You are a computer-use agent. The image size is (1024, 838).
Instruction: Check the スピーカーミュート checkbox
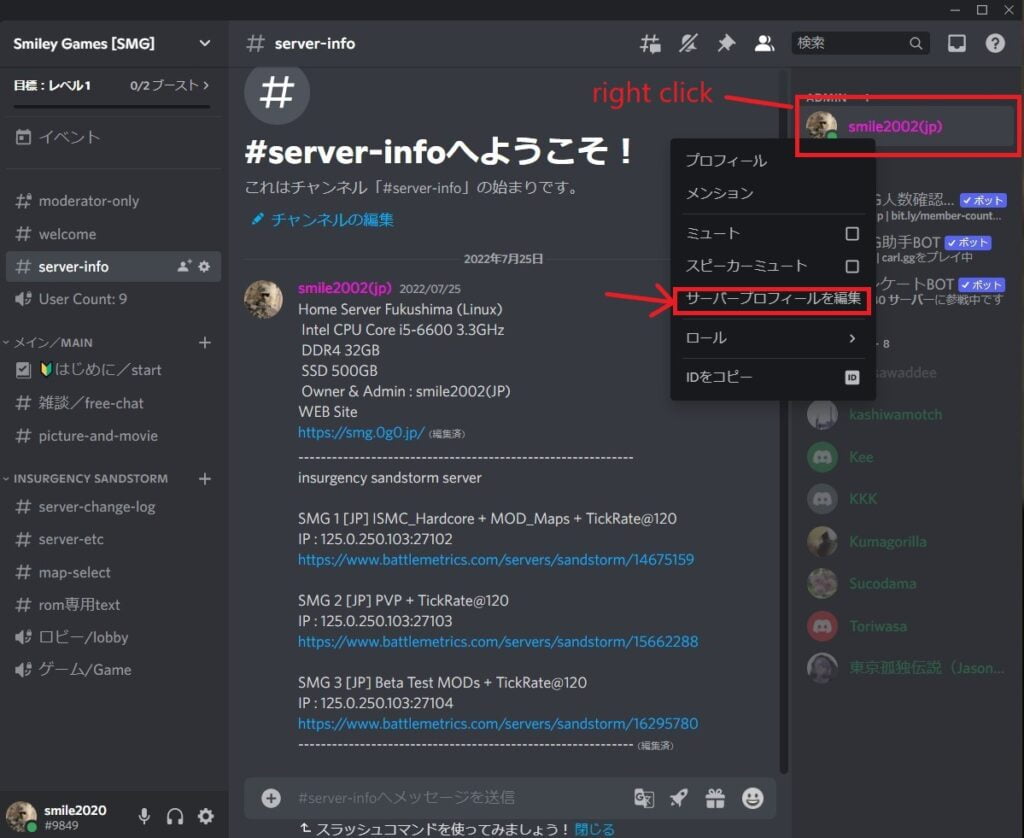click(x=851, y=266)
